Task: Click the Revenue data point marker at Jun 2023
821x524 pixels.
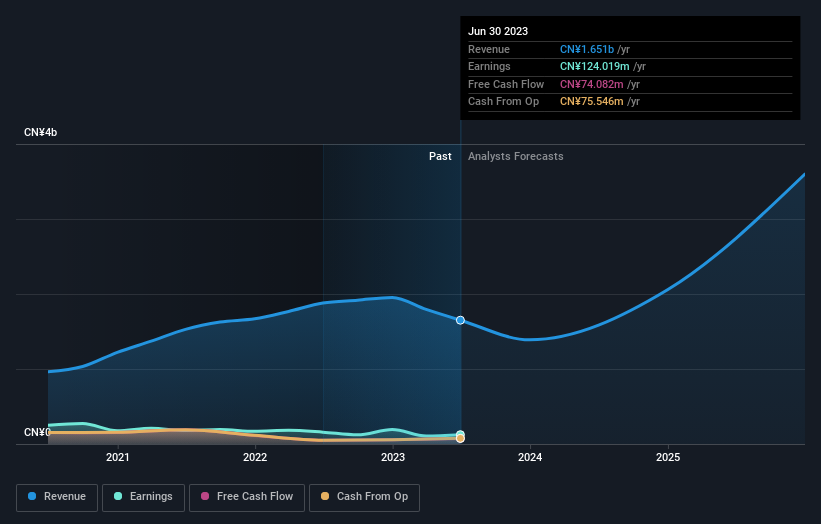Action: pos(460,320)
